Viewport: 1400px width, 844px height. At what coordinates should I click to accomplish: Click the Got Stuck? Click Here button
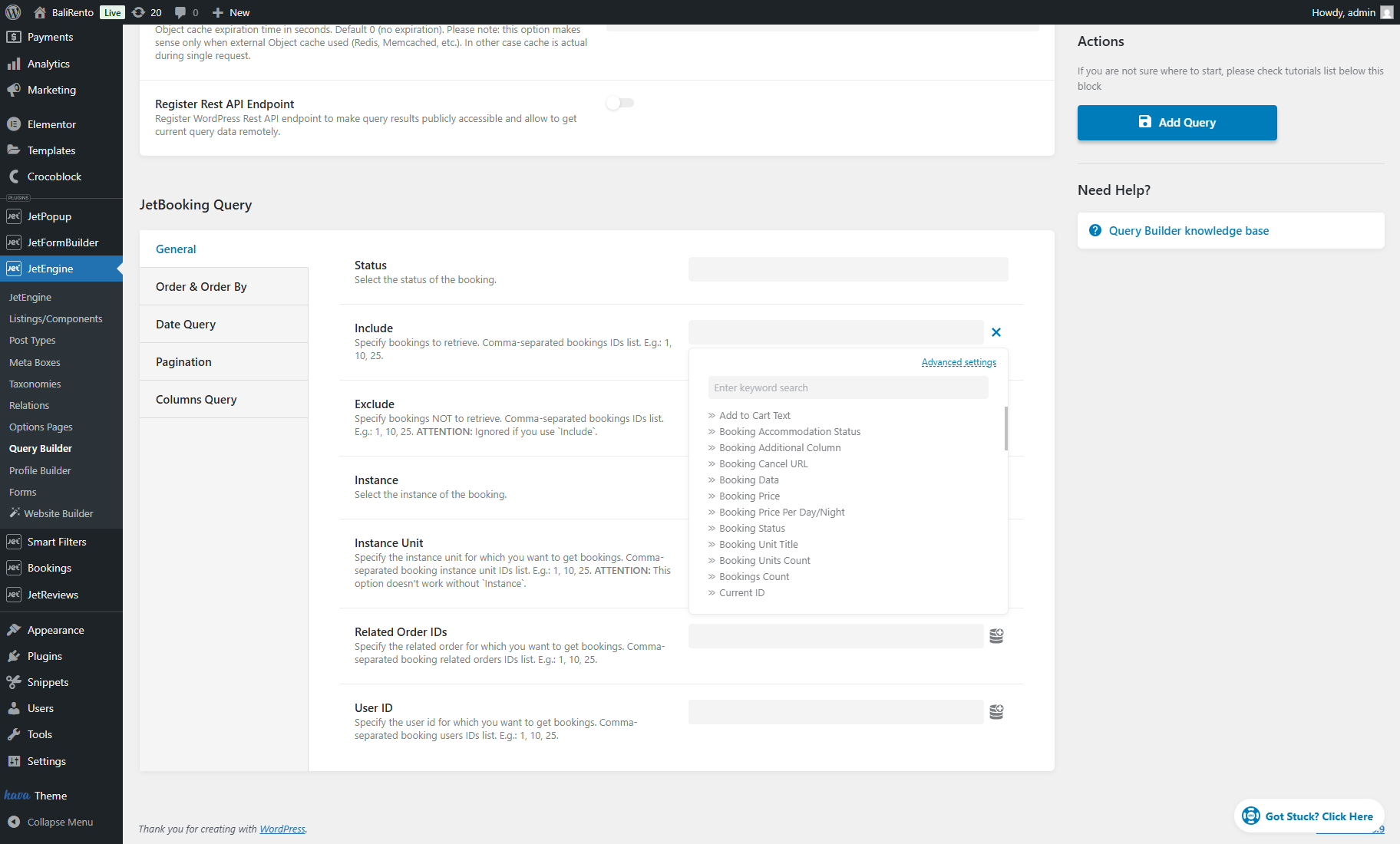(x=1309, y=816)
